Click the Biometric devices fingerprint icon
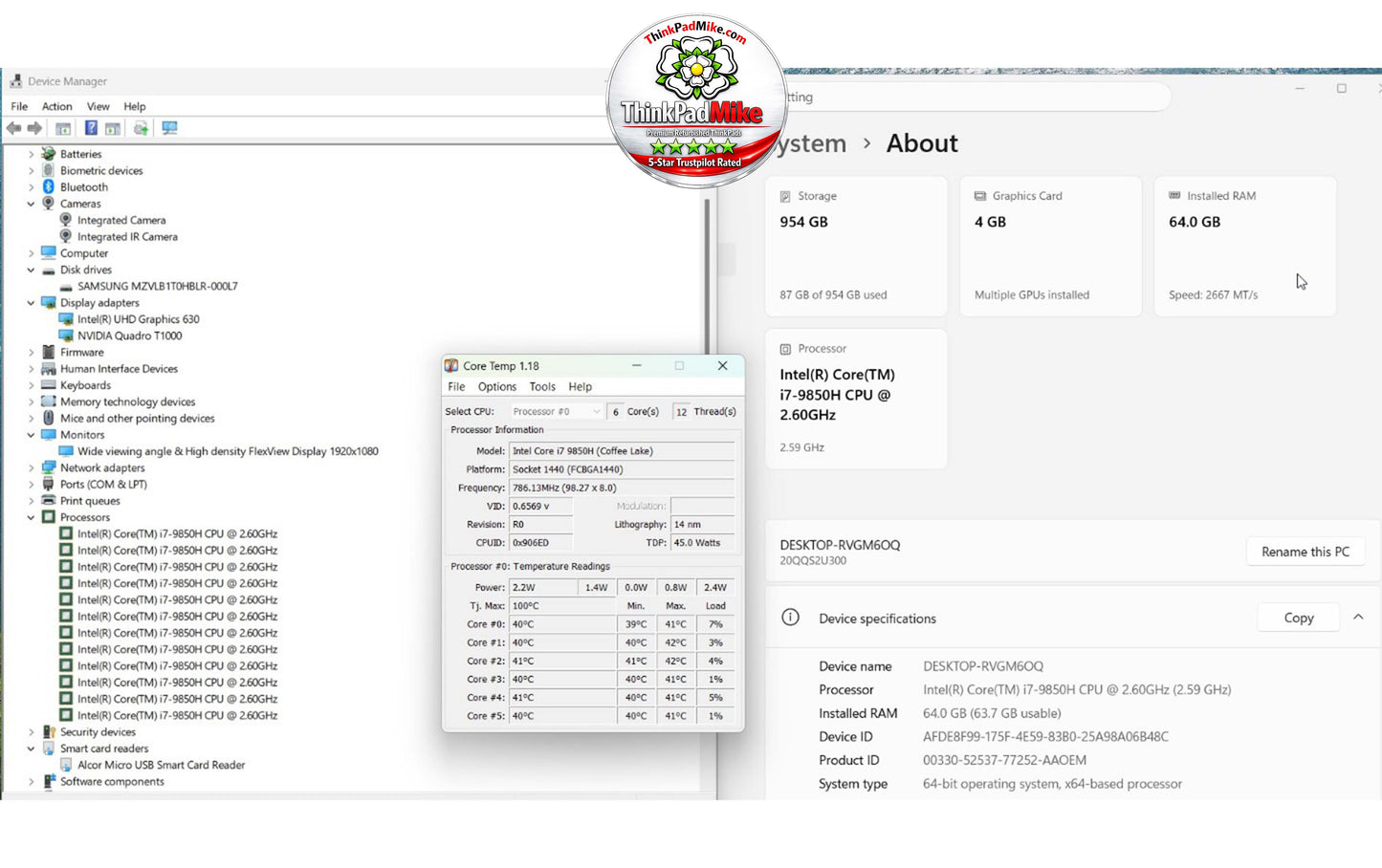The width and height of the screenshot is (1382, 868). (x=49, y=170)
